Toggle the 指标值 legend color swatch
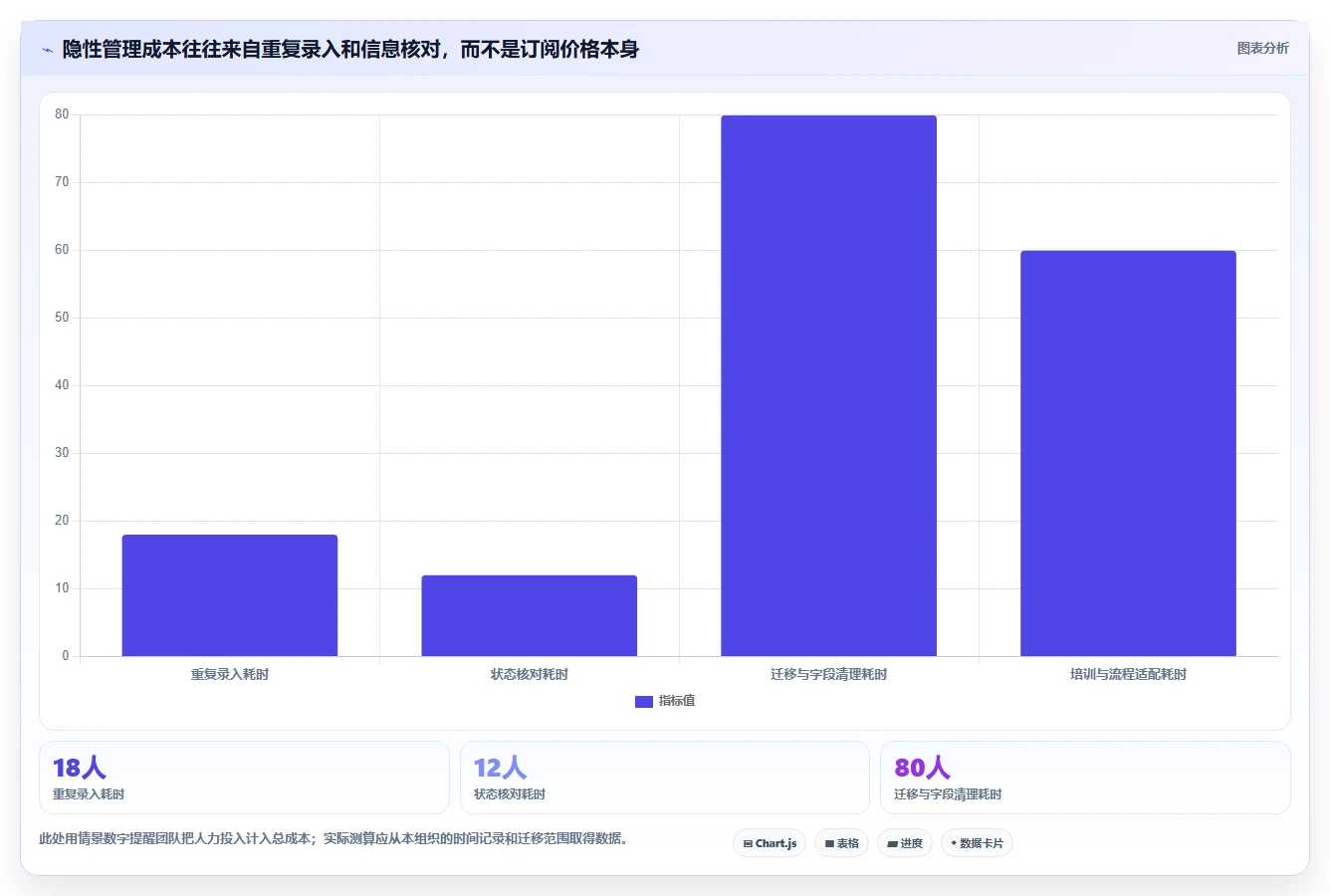 (x=644, y=702)
